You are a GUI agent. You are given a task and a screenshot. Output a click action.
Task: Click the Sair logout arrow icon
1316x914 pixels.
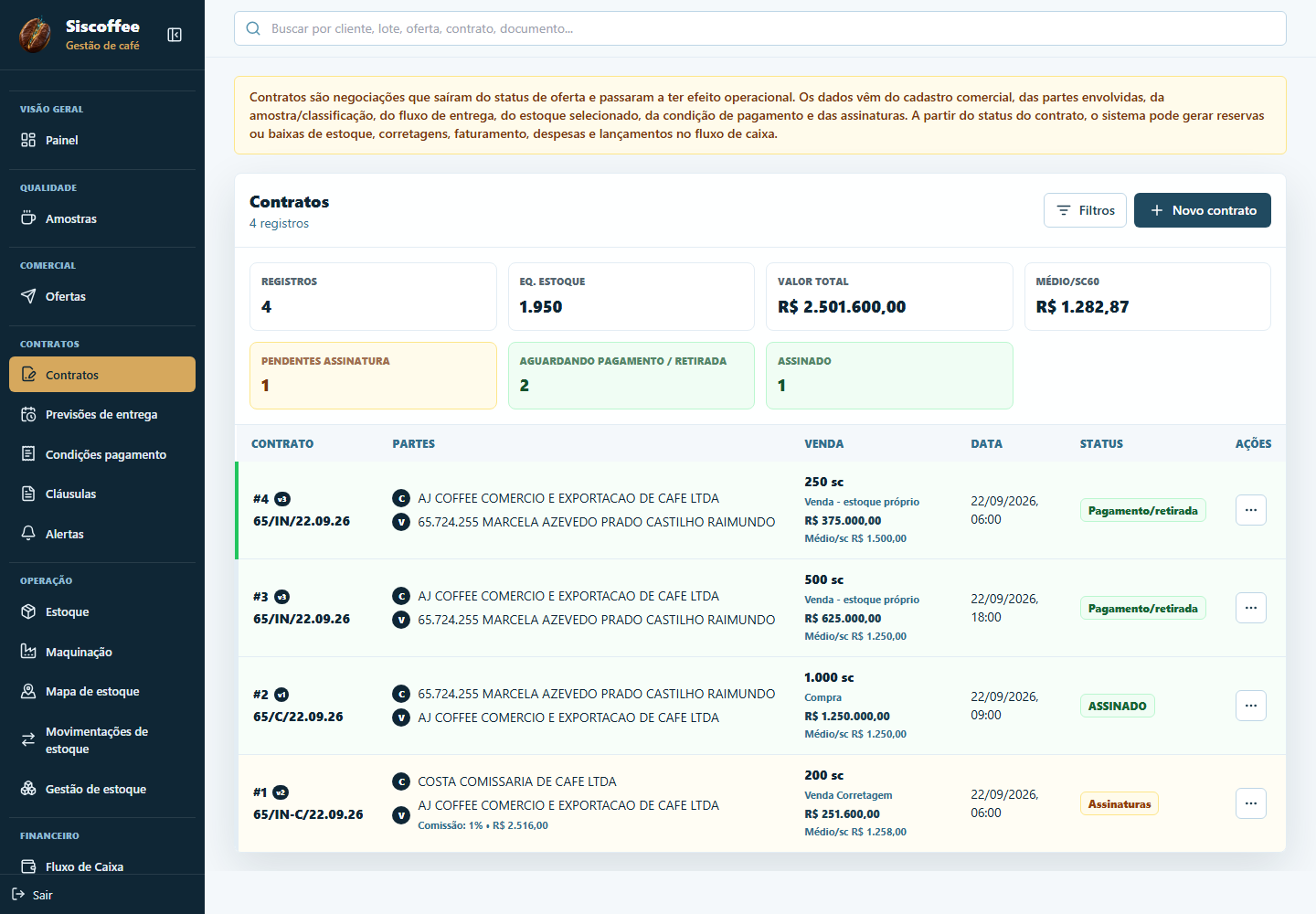tap(18, 895)
